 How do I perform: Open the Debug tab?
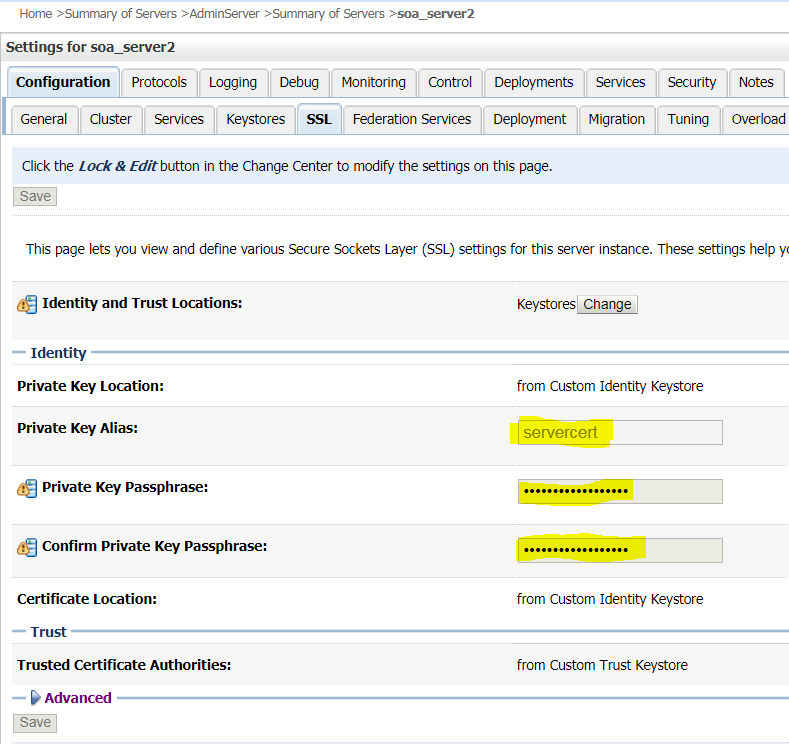(299, 82)
